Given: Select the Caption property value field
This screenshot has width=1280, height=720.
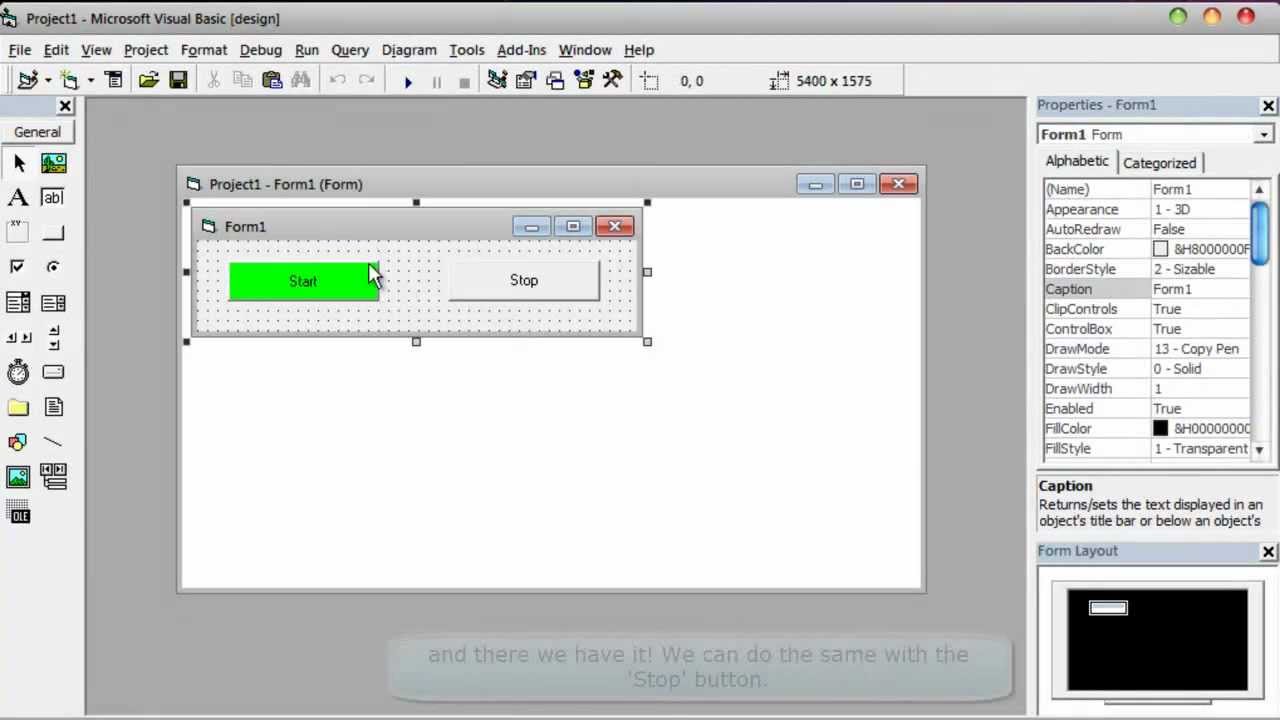Looking at the screenshot, I should (1199, 289).
